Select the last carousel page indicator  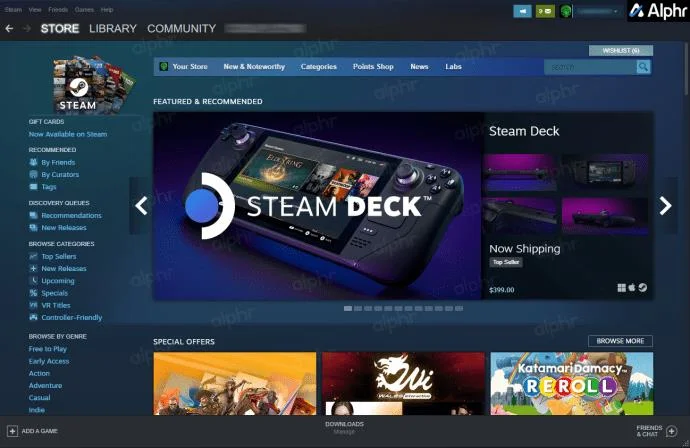(459, 308)
